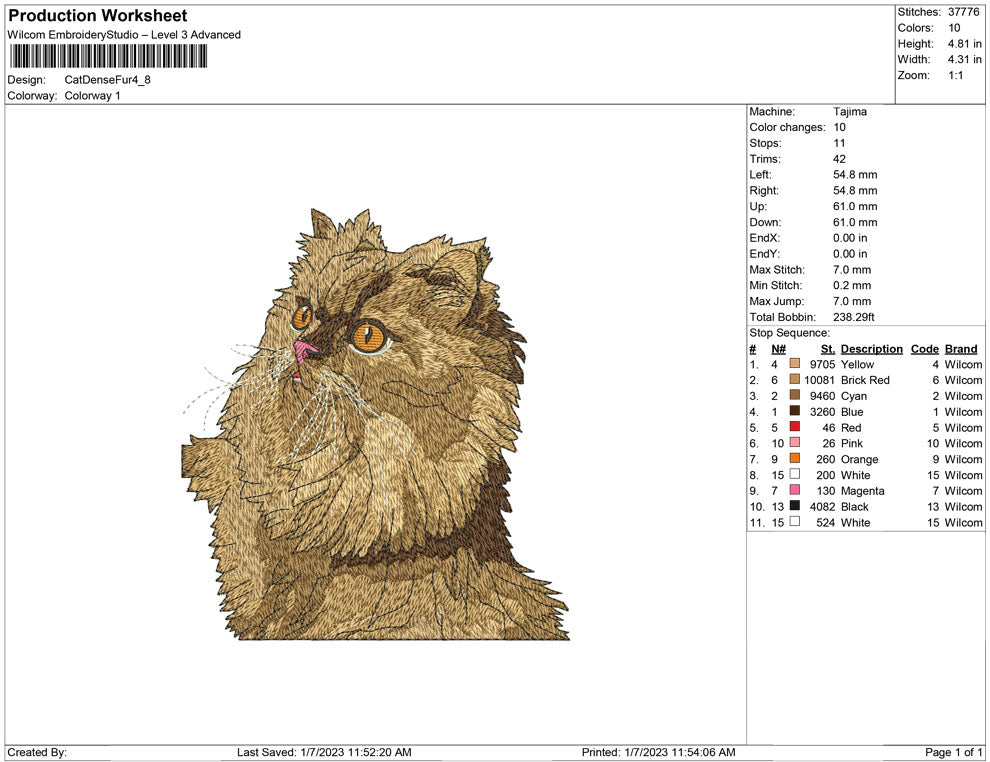Click the Wilcom EmbroideryStudio Level 3 Advanced label

(x=123, y=34)
